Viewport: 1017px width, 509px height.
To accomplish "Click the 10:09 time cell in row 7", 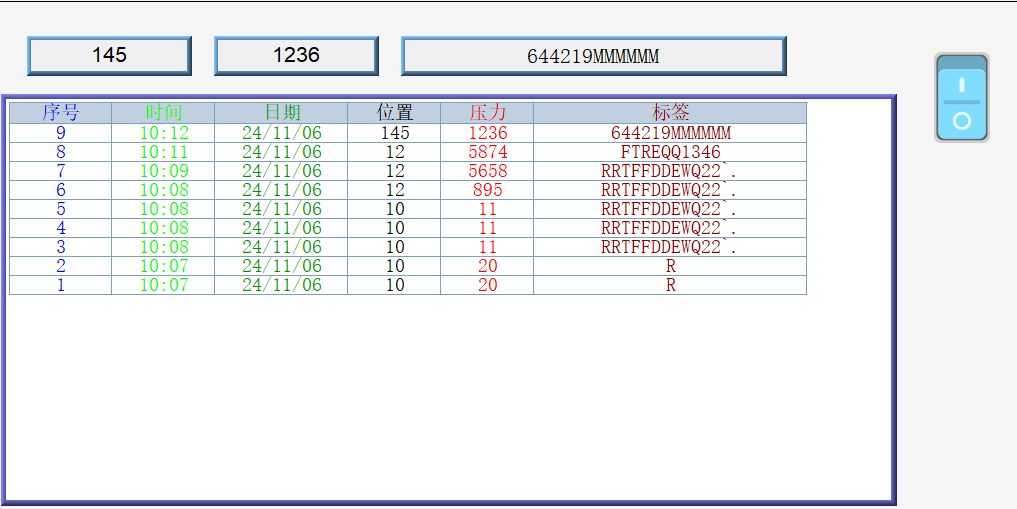I will point(163,171).
